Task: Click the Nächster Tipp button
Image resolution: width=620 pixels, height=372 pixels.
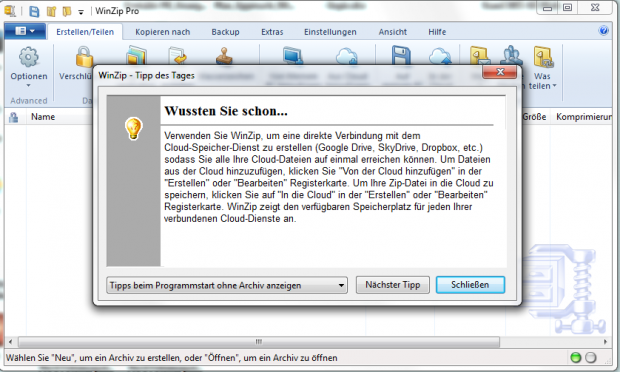Action: (x=393, y=285)
